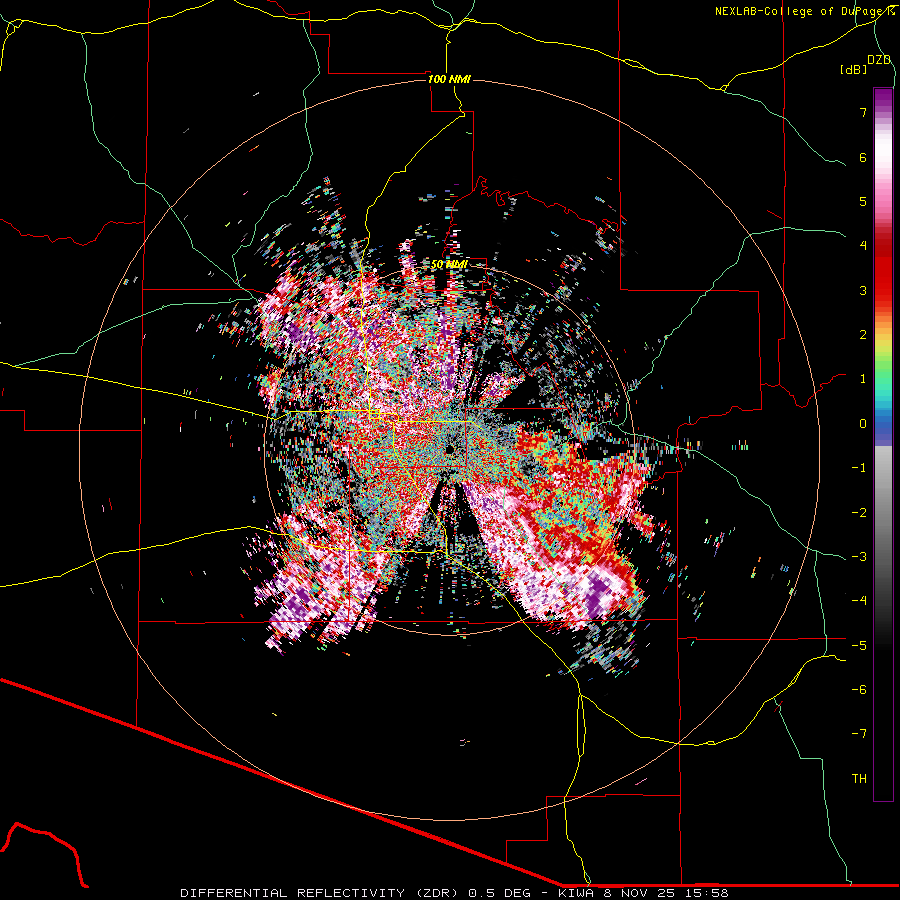This screenshot has width=900, height=900.
Task: Click the 6 value on the color scale
Action: point(863,157)
